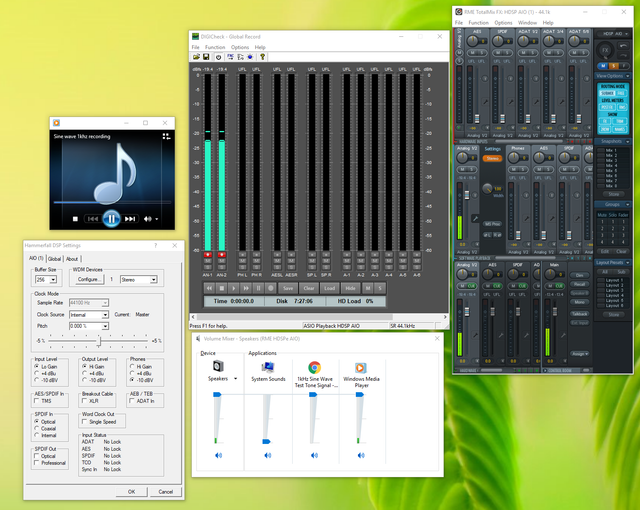Click the Speakers device icon in Volume Mixer
640x510 pixels.
tap(218, 366)
